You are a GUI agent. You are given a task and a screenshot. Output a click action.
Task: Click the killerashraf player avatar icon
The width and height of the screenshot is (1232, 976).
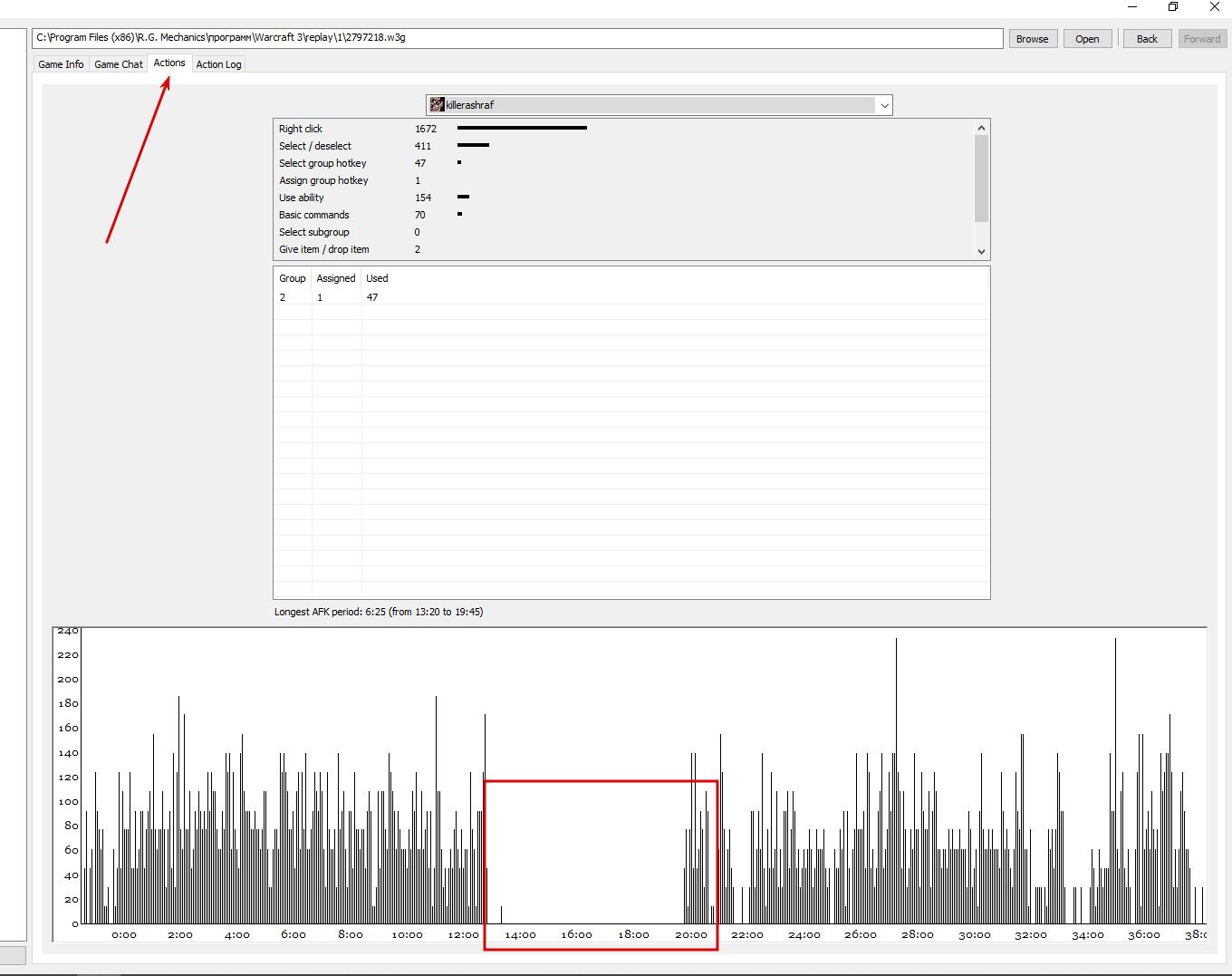coord(438,105)
